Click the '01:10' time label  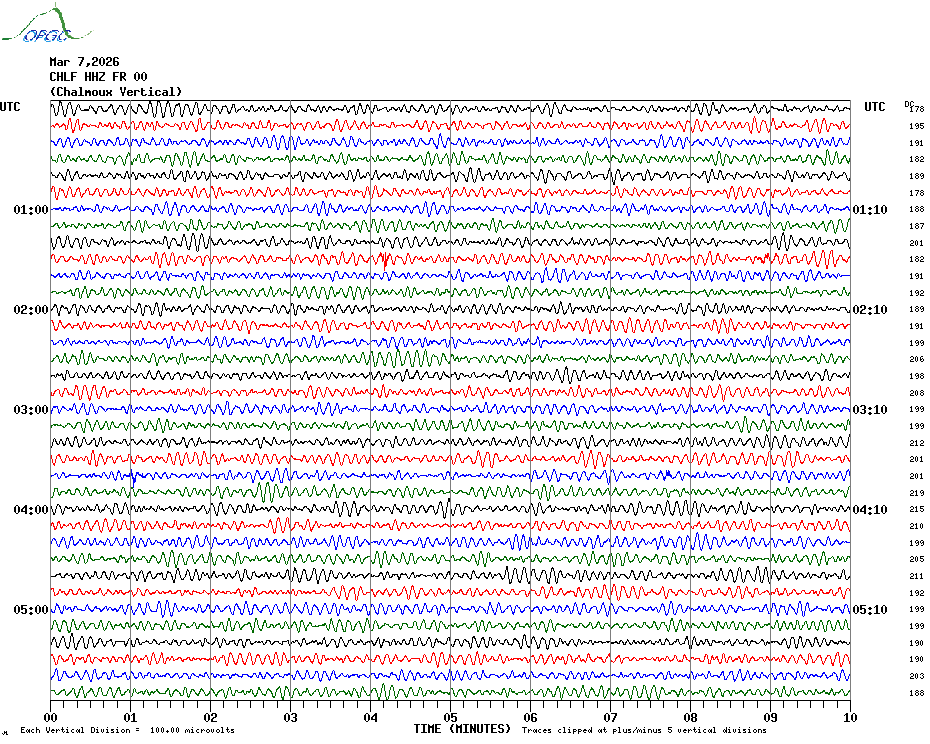pyautogui.click(x=870, y=210)
